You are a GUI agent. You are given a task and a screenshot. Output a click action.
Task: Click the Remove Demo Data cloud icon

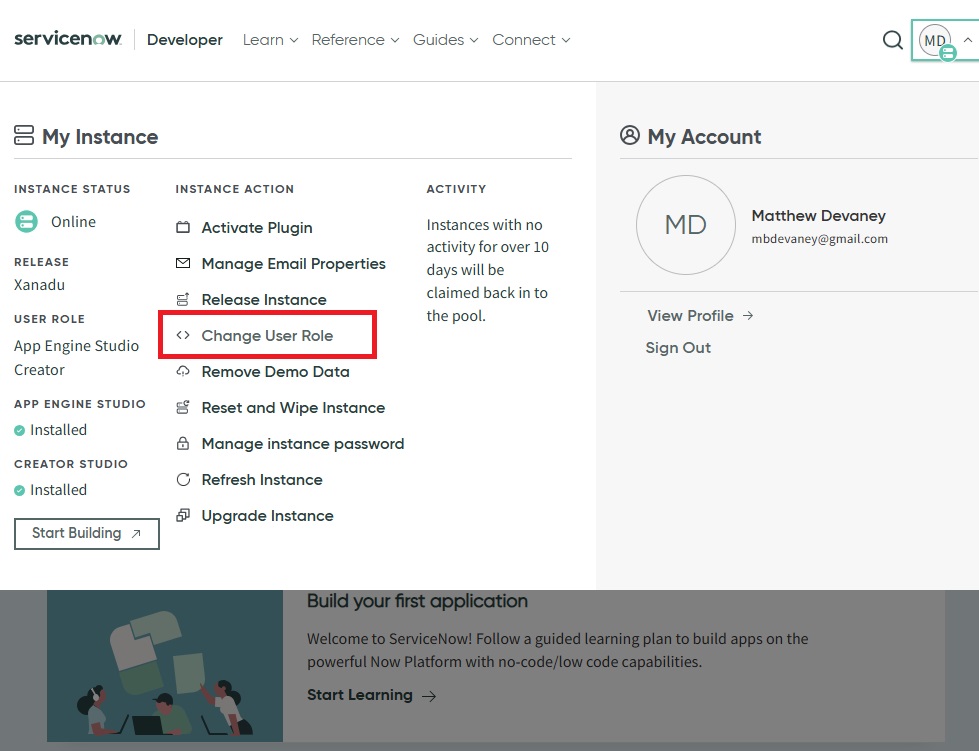pos(183,371)
